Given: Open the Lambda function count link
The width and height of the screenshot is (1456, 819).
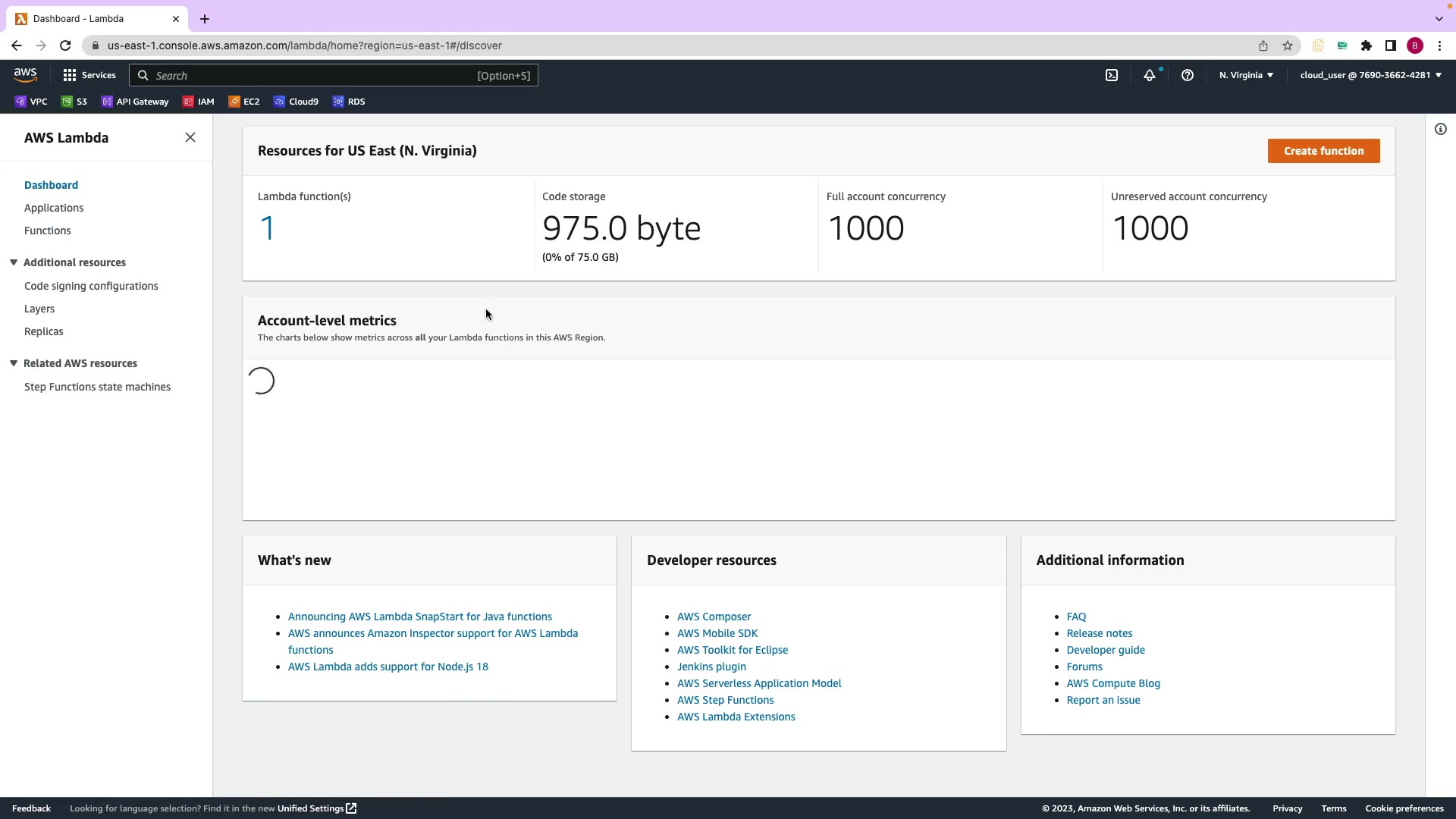Looking at the screenshot, I should click(267, 228).
